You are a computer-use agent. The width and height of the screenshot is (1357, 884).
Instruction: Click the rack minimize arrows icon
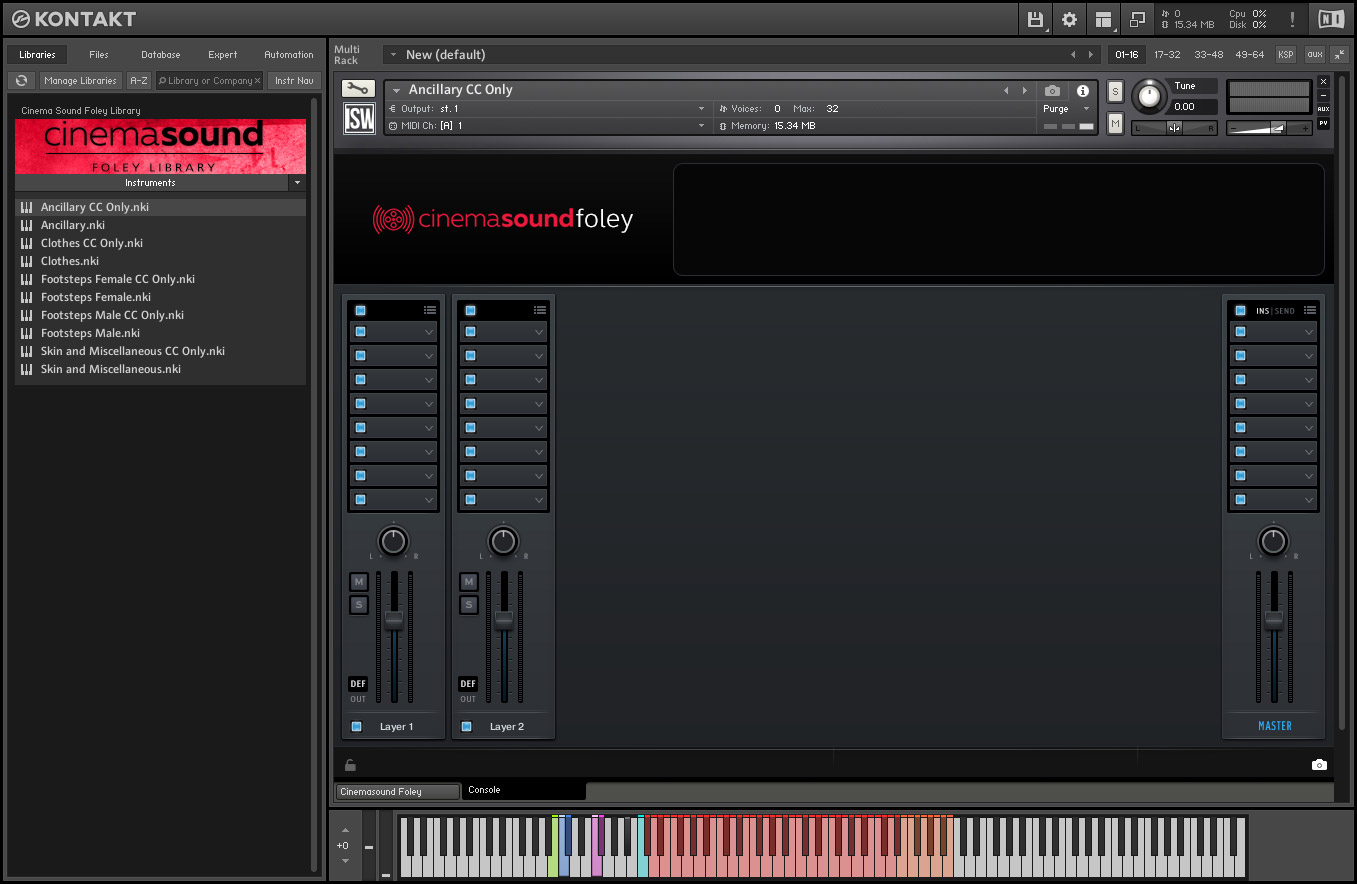point(1339,55)
